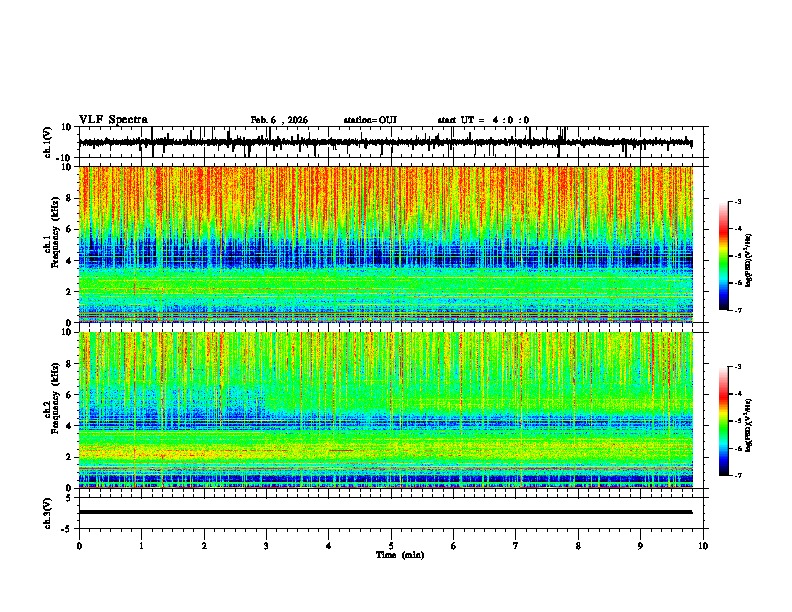The height and width of the screenshot is (612, 792).
Task: Click the time axis tick label "4"
Action: pos(329,546)
